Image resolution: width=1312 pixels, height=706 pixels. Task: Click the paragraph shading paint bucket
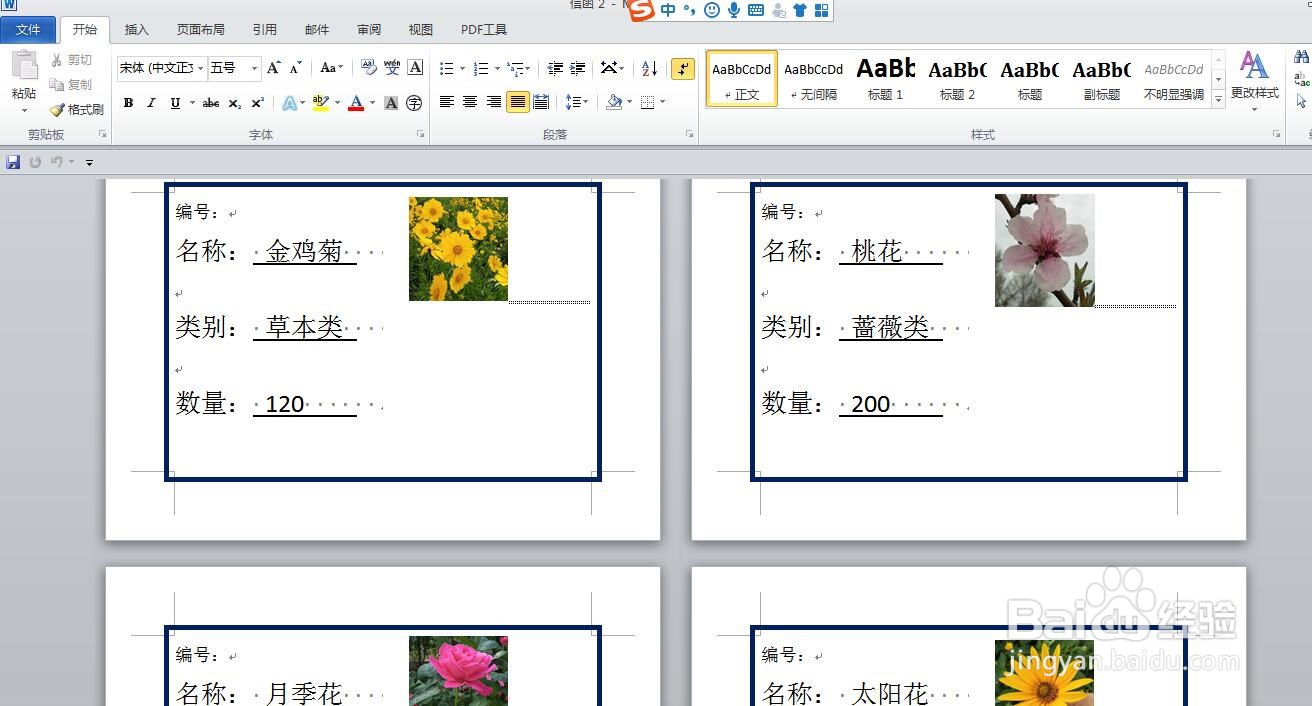(x=614, y=102)
